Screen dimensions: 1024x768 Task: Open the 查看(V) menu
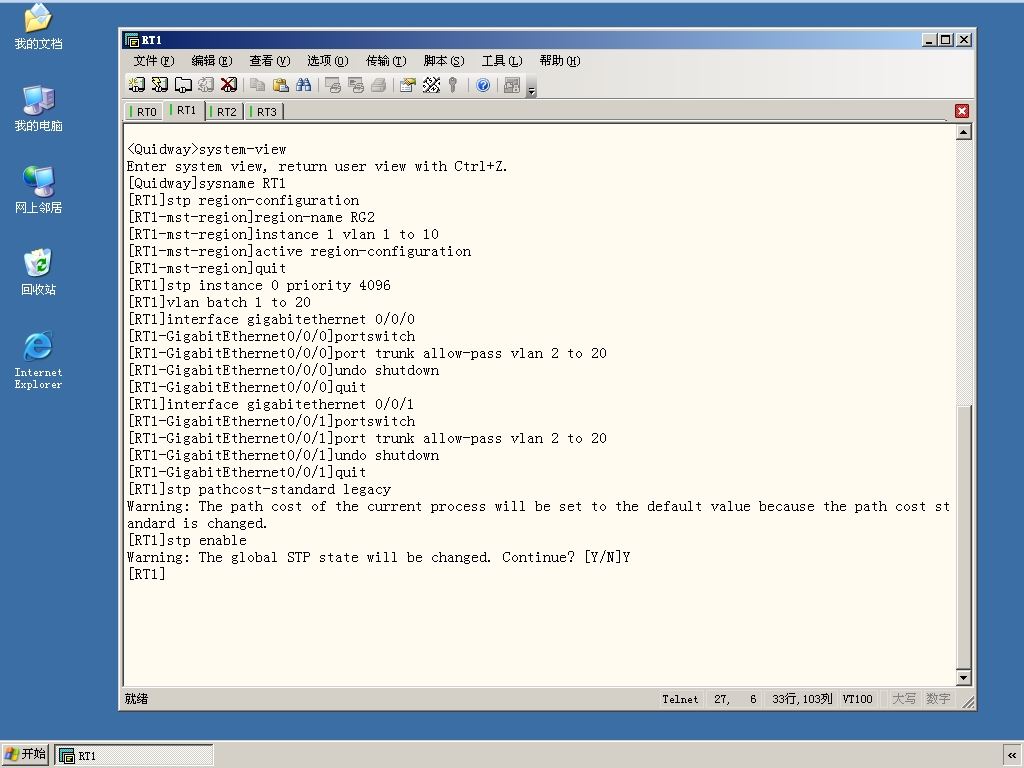click(x=270, y=61)
